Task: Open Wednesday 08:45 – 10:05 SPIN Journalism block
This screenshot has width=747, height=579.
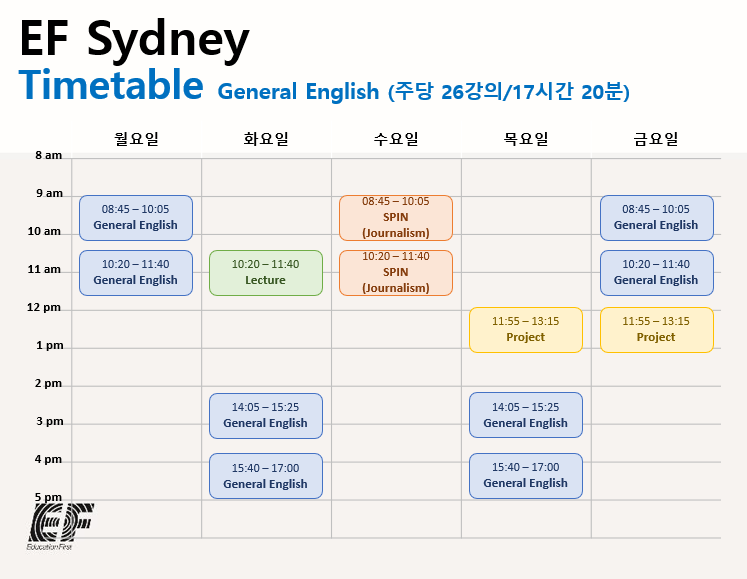Action: pyautogui.click(x=396, y=218)
